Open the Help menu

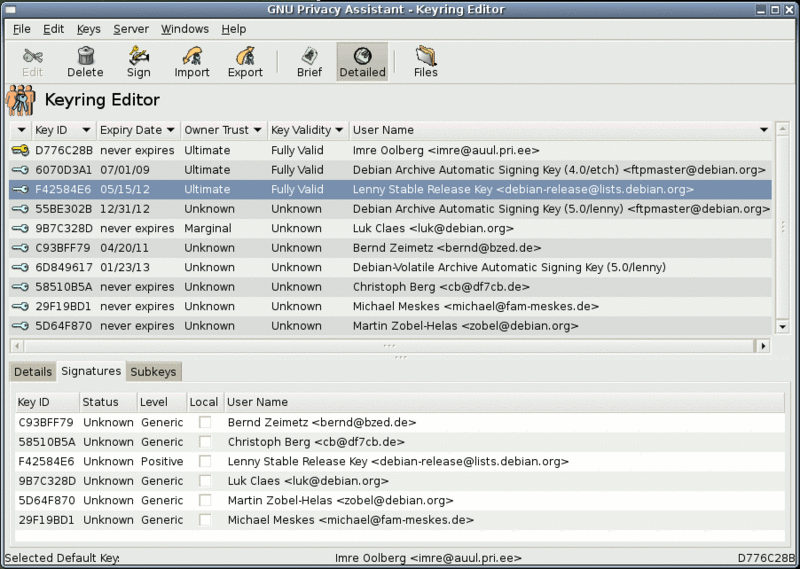234,29
